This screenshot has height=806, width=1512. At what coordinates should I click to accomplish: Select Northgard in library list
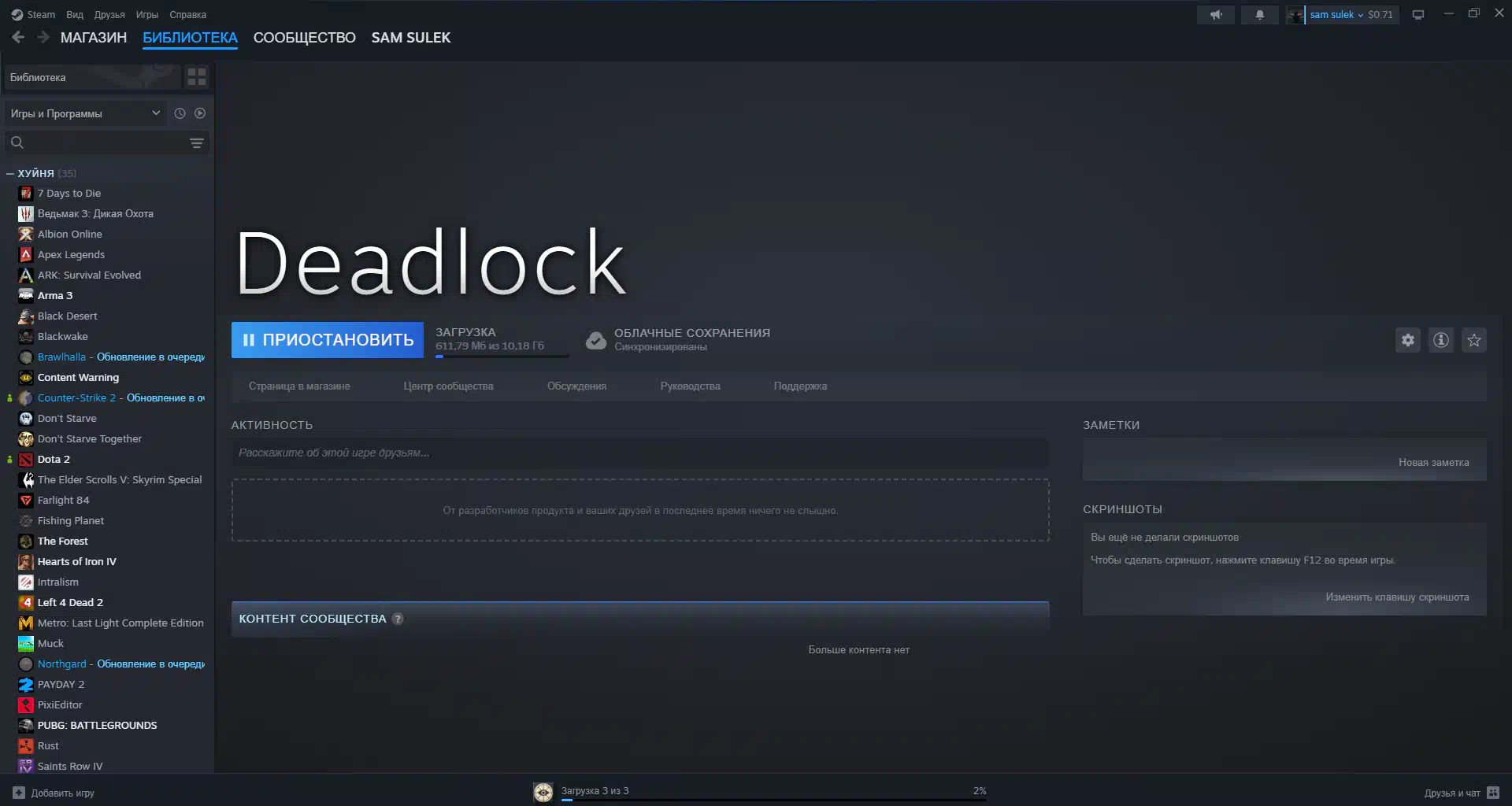point(110,664)
